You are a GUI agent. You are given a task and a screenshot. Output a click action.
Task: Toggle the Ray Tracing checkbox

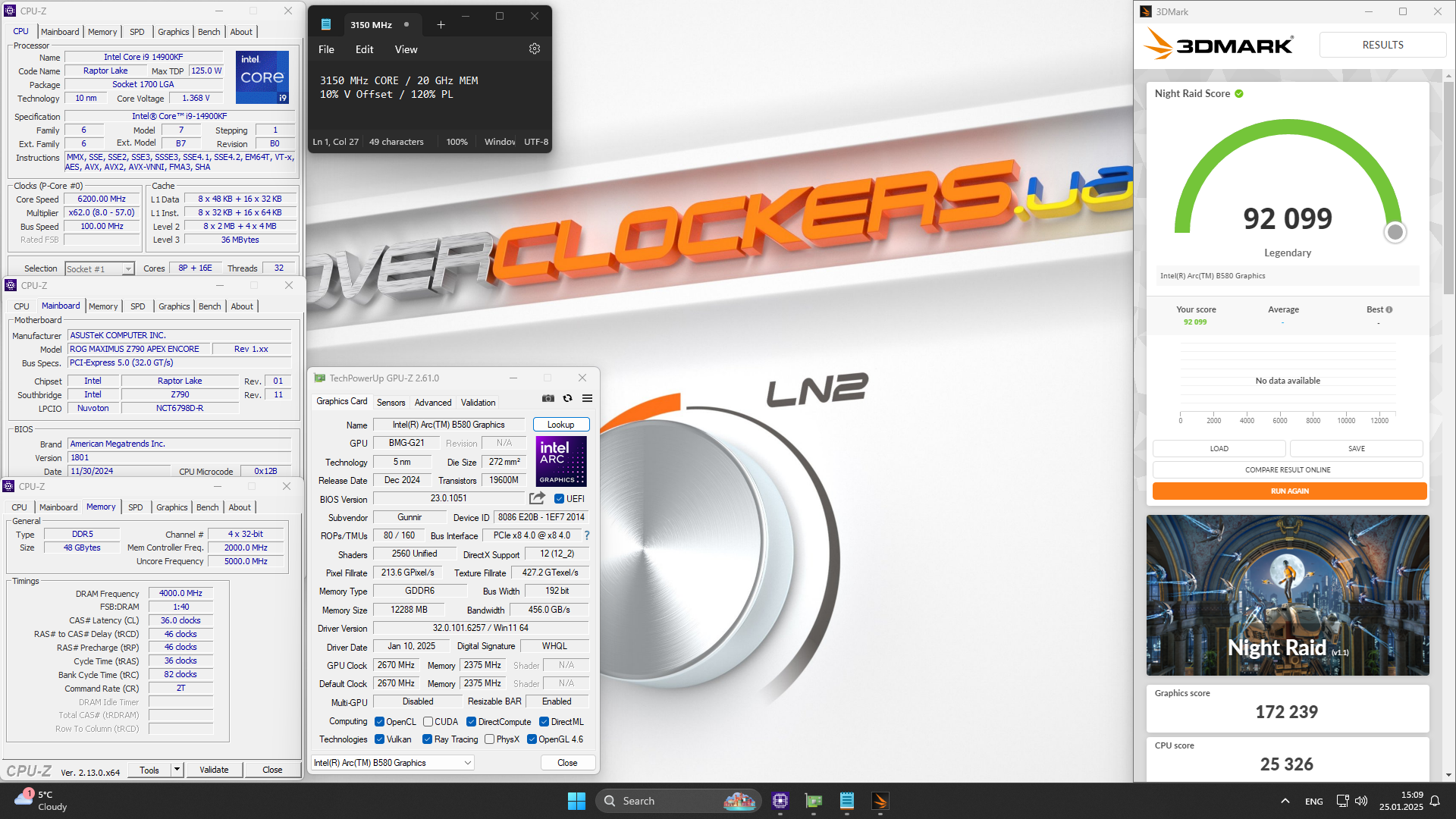tap(427, 739)
